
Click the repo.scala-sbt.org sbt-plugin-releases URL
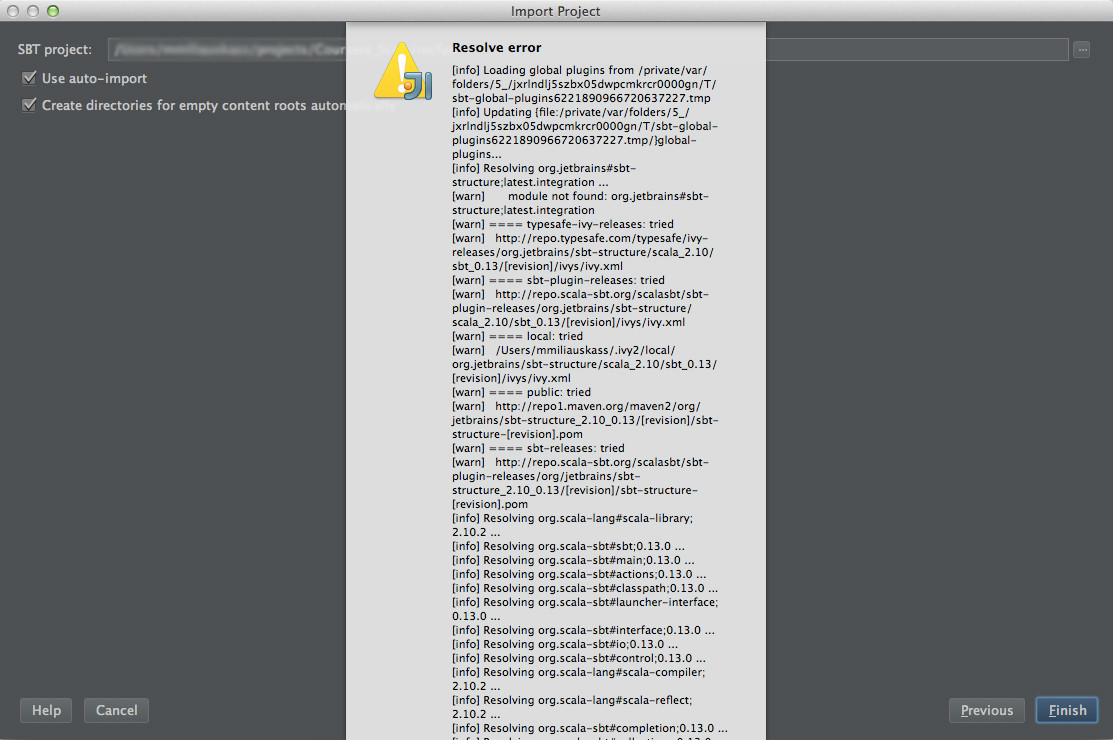tap(600, 294)
